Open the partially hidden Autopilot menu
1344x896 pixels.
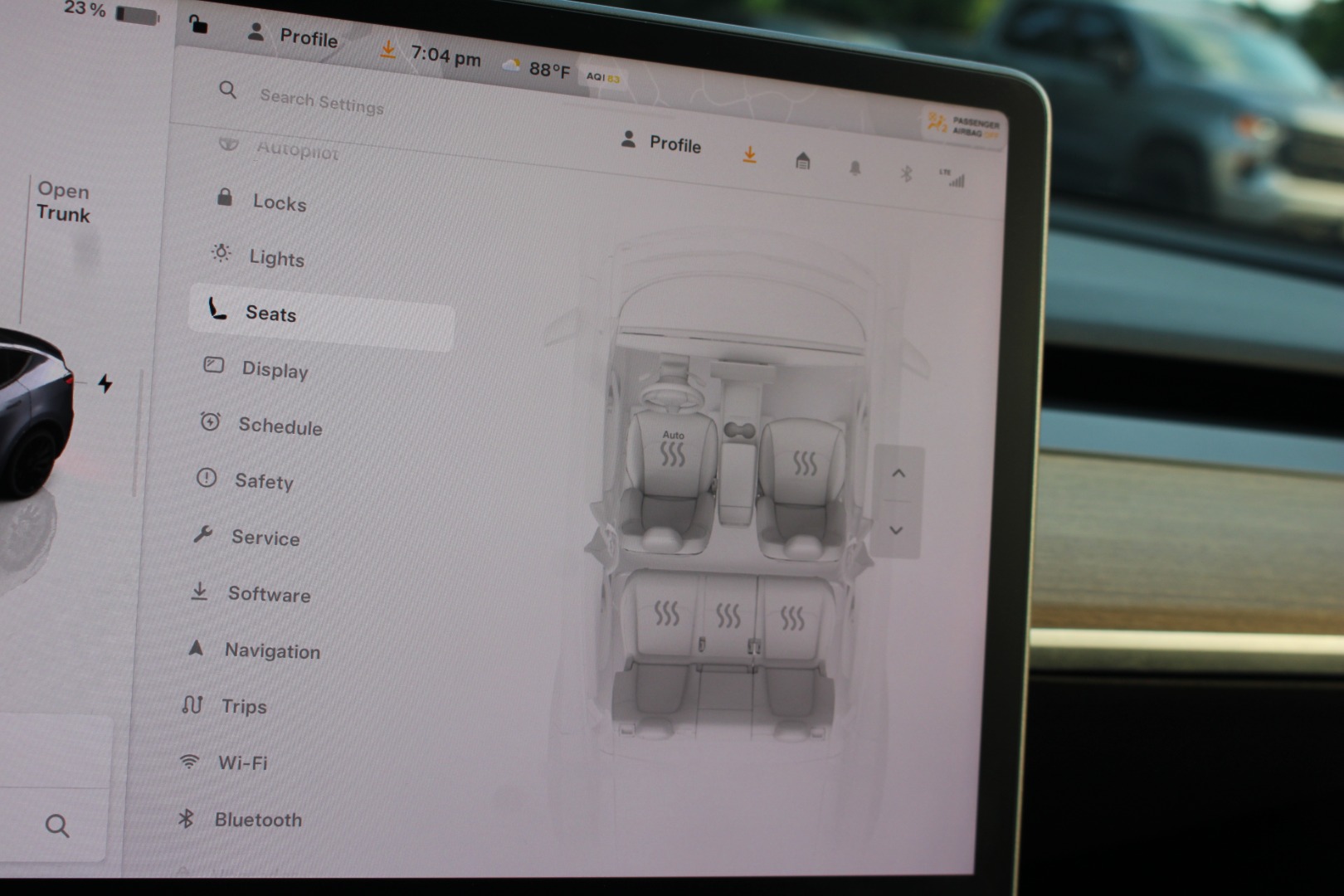[279, 149]
